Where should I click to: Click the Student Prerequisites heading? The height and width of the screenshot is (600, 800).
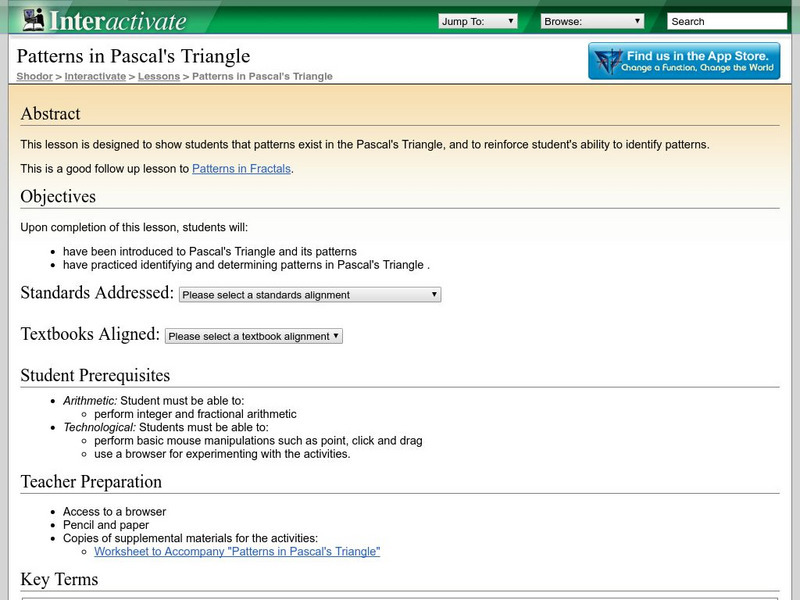pyautogui.click(x=95, y=376)
